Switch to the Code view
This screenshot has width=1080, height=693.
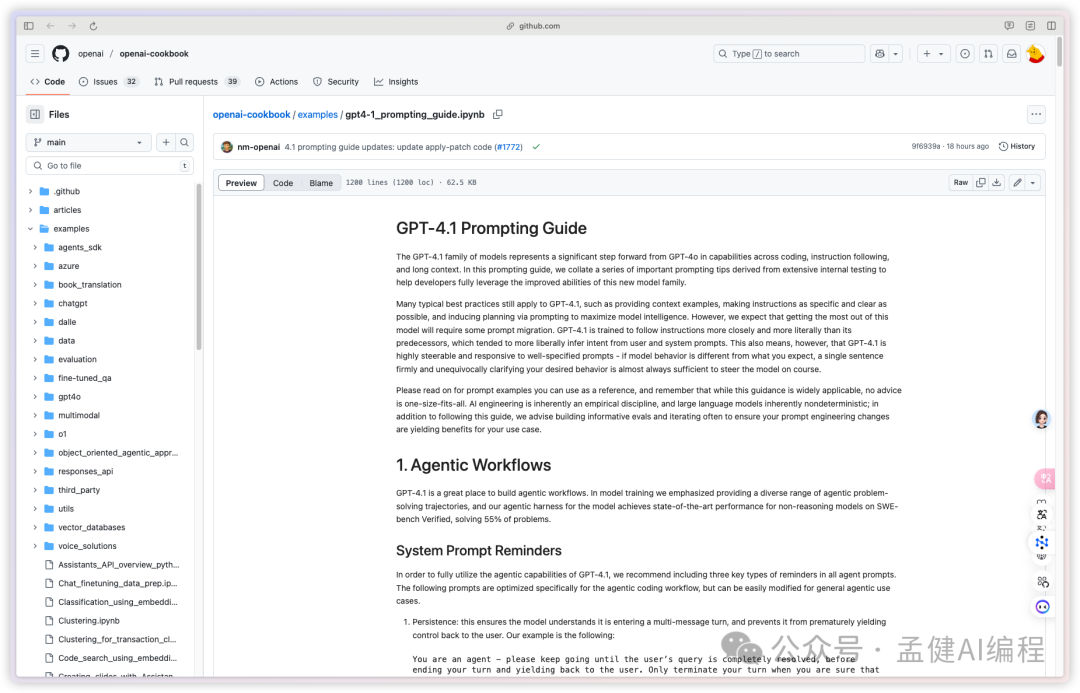(x=283, y=183)
